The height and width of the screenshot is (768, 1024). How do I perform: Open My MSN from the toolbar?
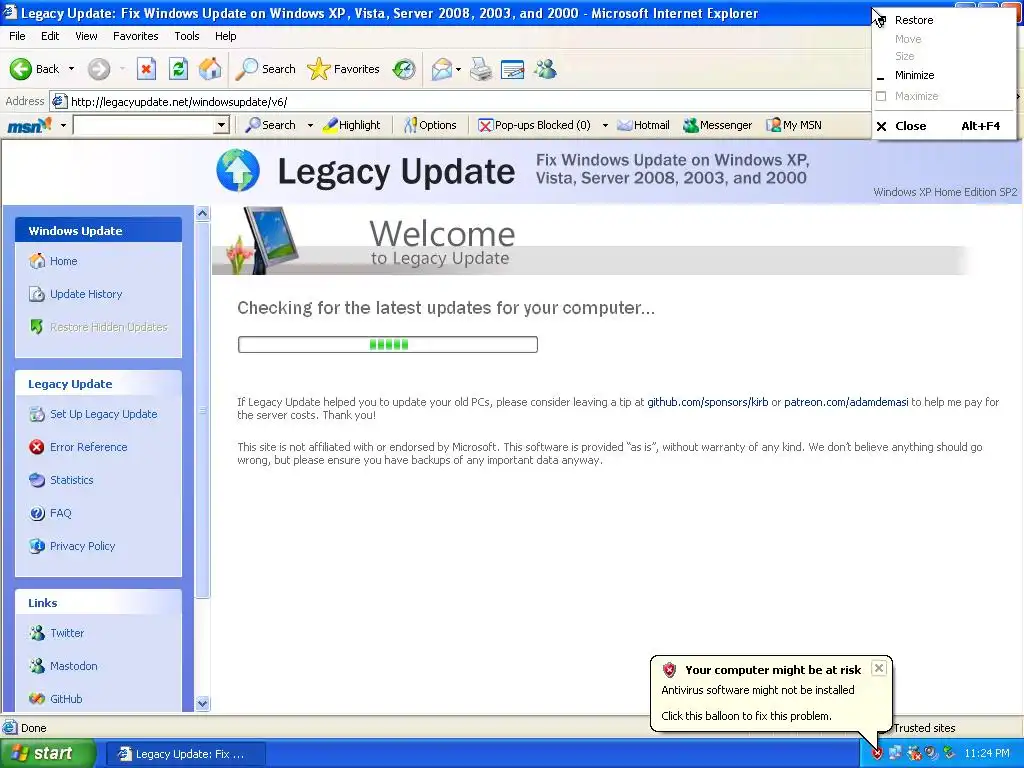[x=793, y=125]
